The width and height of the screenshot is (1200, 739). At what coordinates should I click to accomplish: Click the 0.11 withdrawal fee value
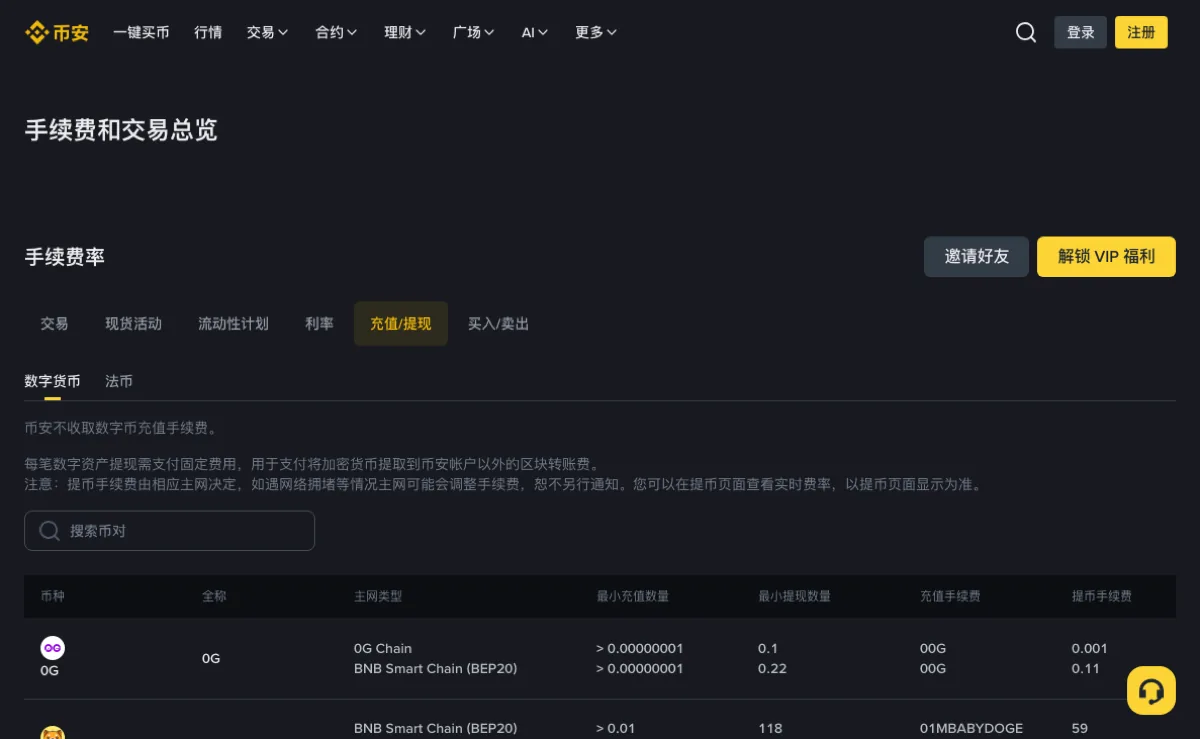point(1086,668)
